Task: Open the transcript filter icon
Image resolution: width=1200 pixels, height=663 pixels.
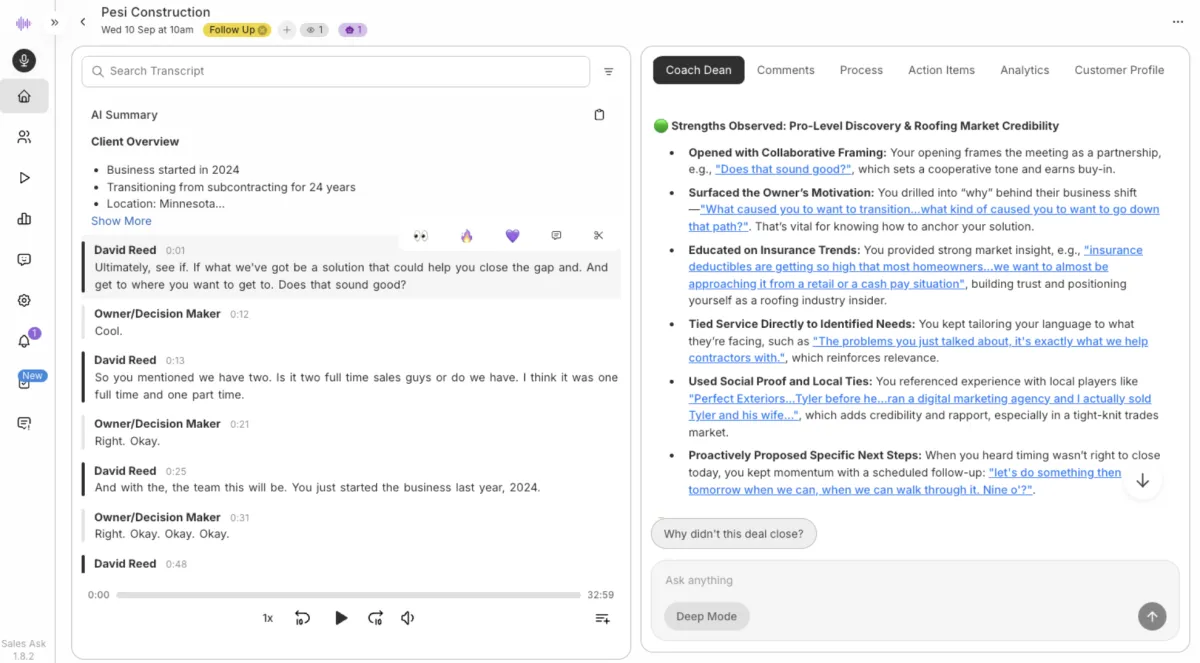Action: tap(609, 72)
